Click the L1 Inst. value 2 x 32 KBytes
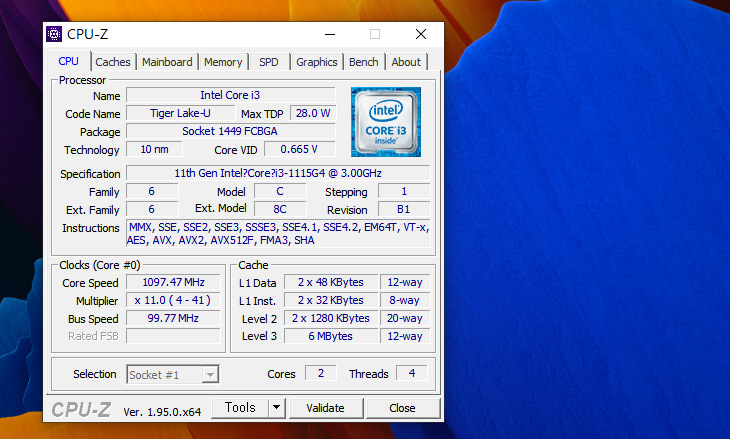730x439 pixels. click(331, 300)
